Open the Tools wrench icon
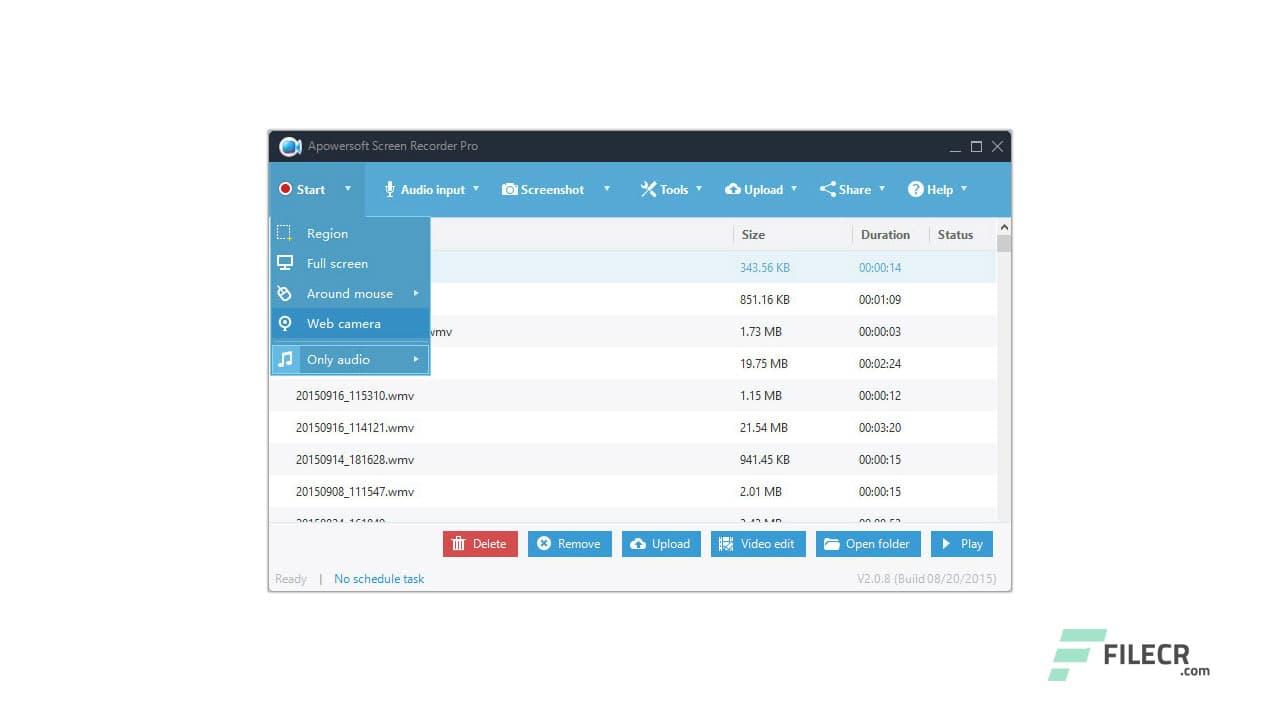 tap(648, 189)
